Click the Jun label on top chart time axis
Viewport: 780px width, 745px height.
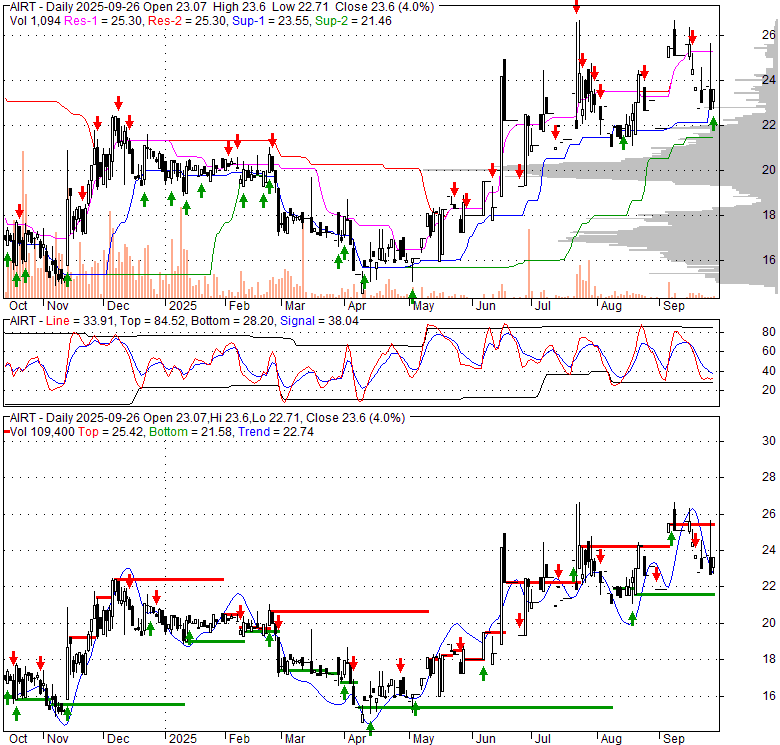click(486, 306)
